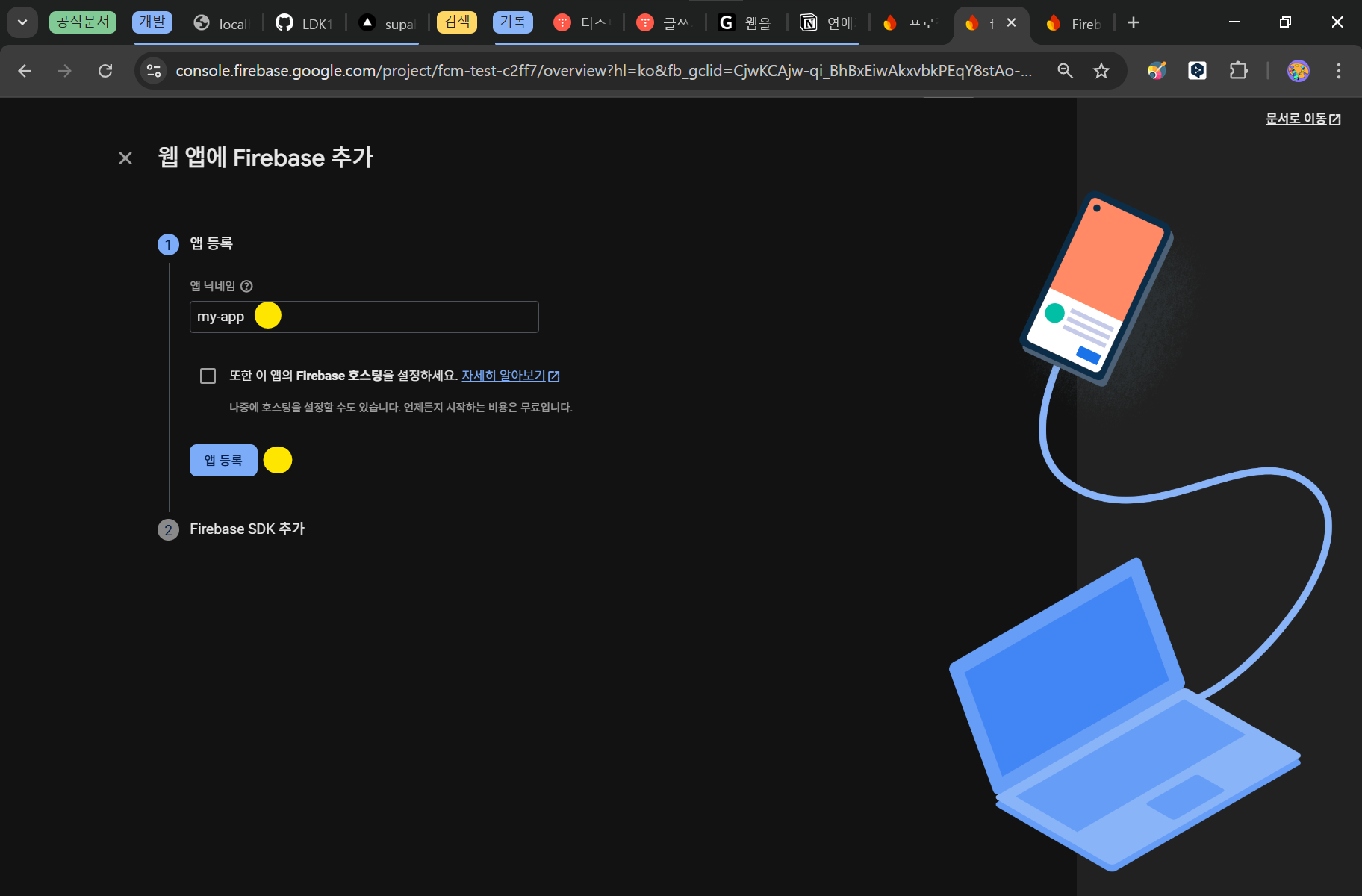Expand the 기록 tab group
The width and height of the screenshot is (1362, 896).
pos(513,22)
